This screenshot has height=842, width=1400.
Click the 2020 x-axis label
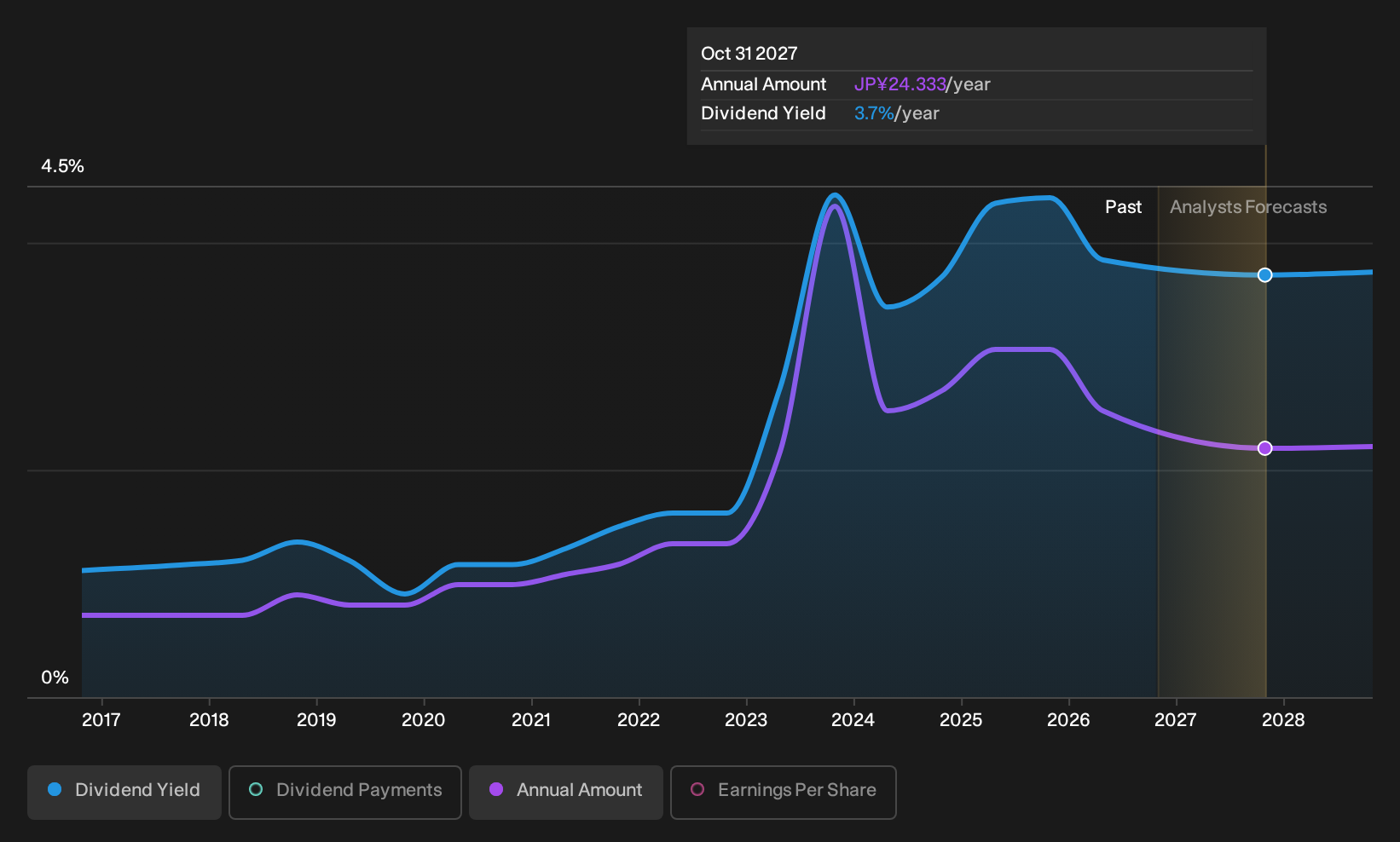tap(424, 720)
